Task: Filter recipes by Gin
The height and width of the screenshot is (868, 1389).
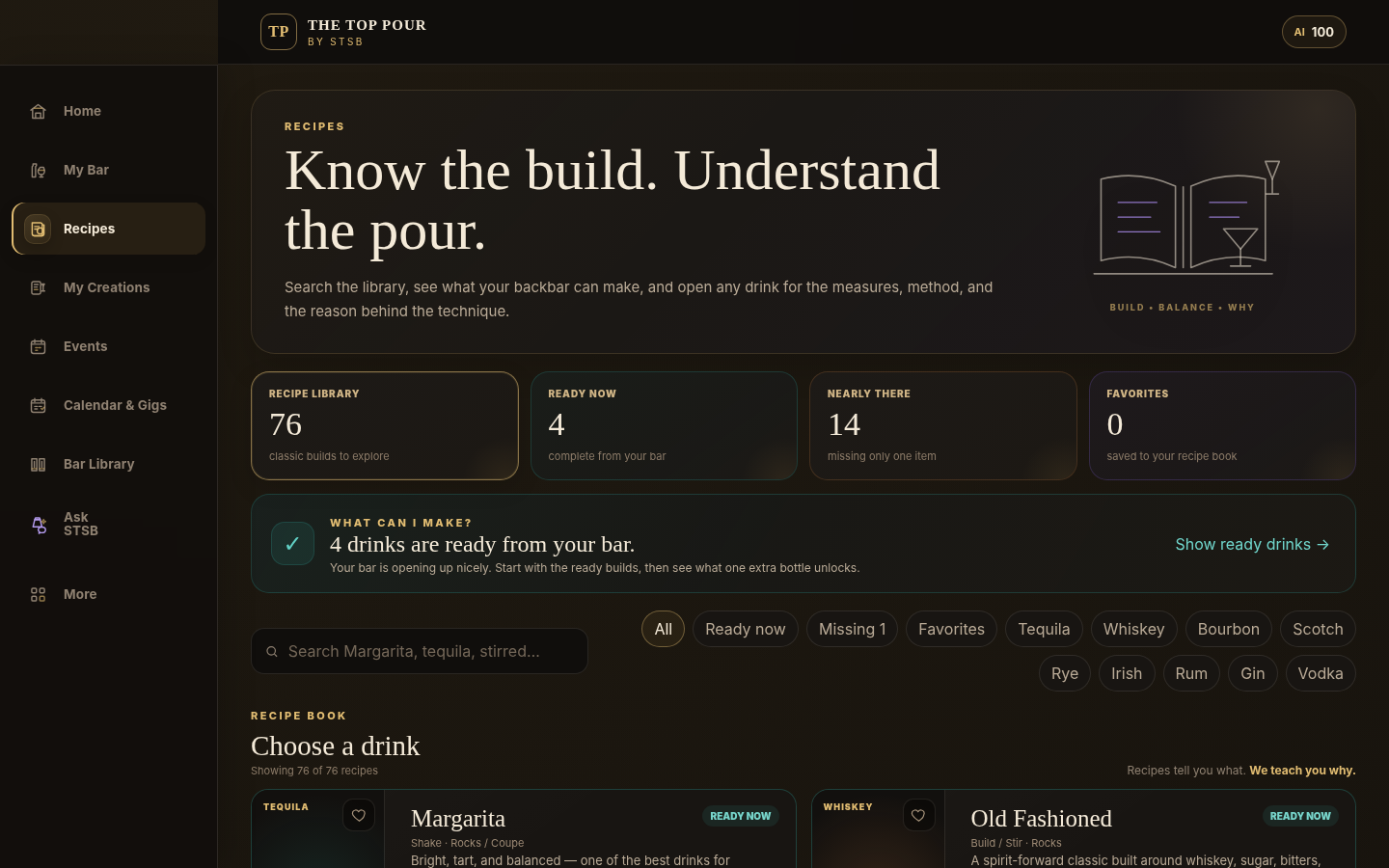Action: coord(1253,673)
